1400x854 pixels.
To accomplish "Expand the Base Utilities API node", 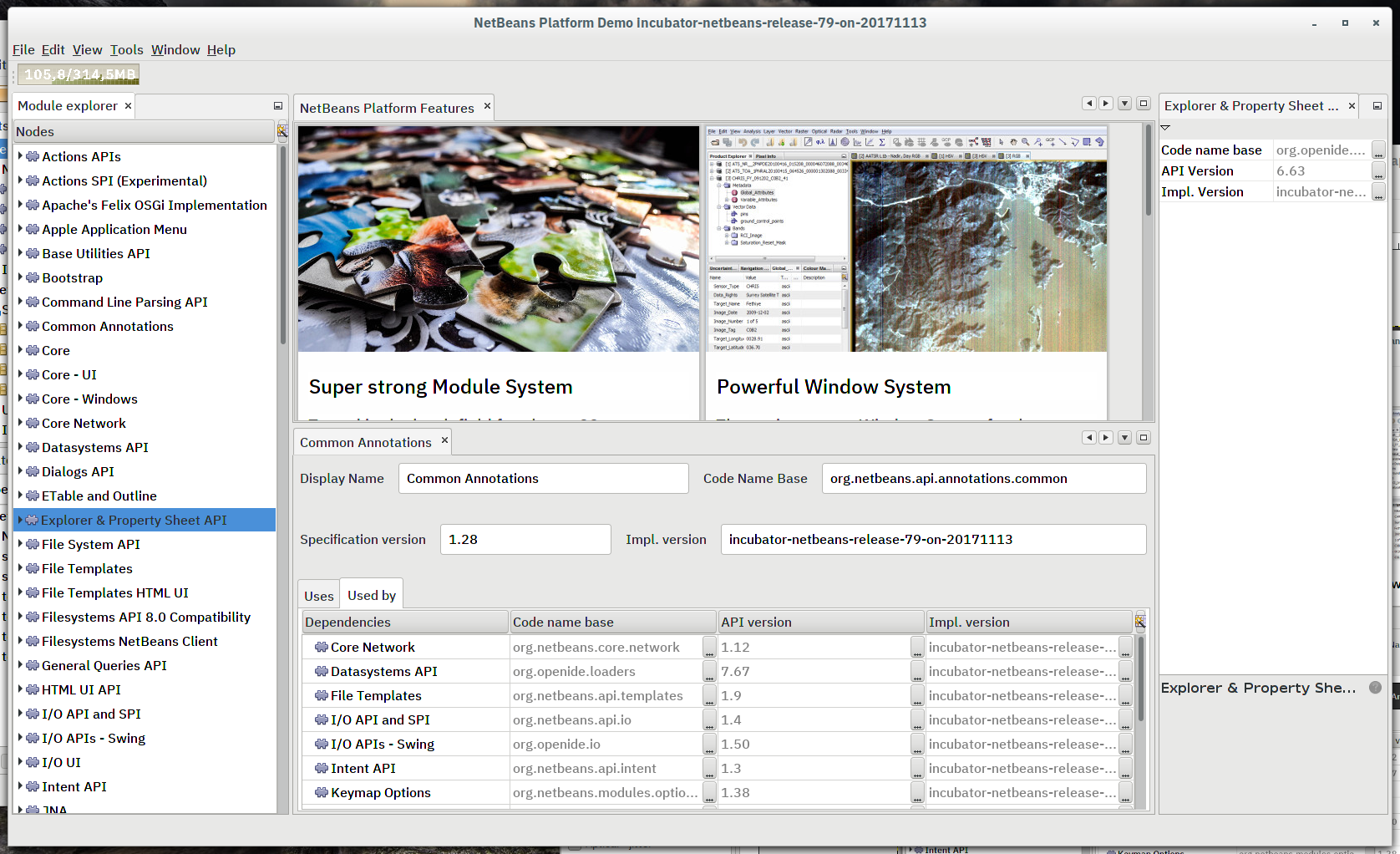I will [x=20, y=253].
